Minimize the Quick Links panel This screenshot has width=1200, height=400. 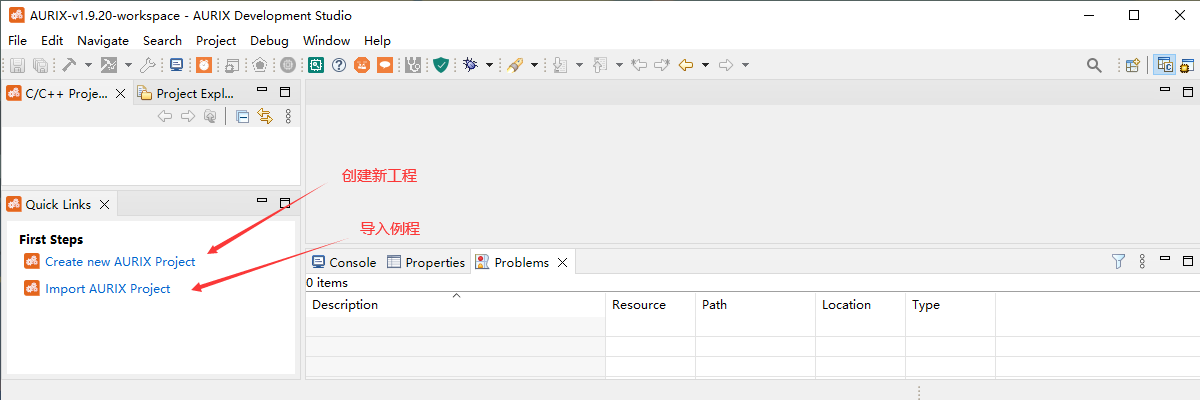pos(263,201)
